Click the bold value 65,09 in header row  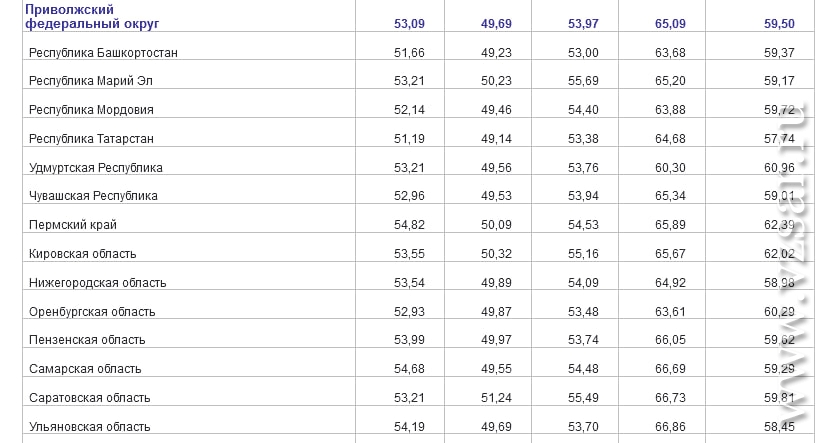pos(670,24)
